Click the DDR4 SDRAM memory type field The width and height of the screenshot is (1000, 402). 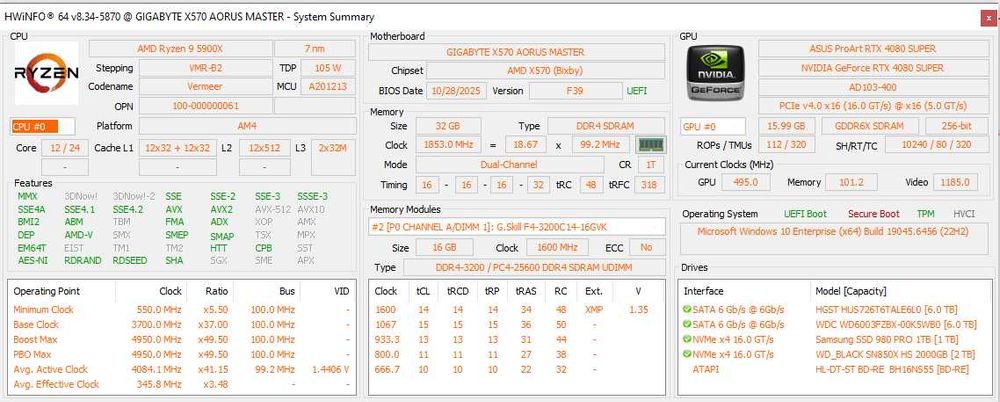[x=606, y=126]
